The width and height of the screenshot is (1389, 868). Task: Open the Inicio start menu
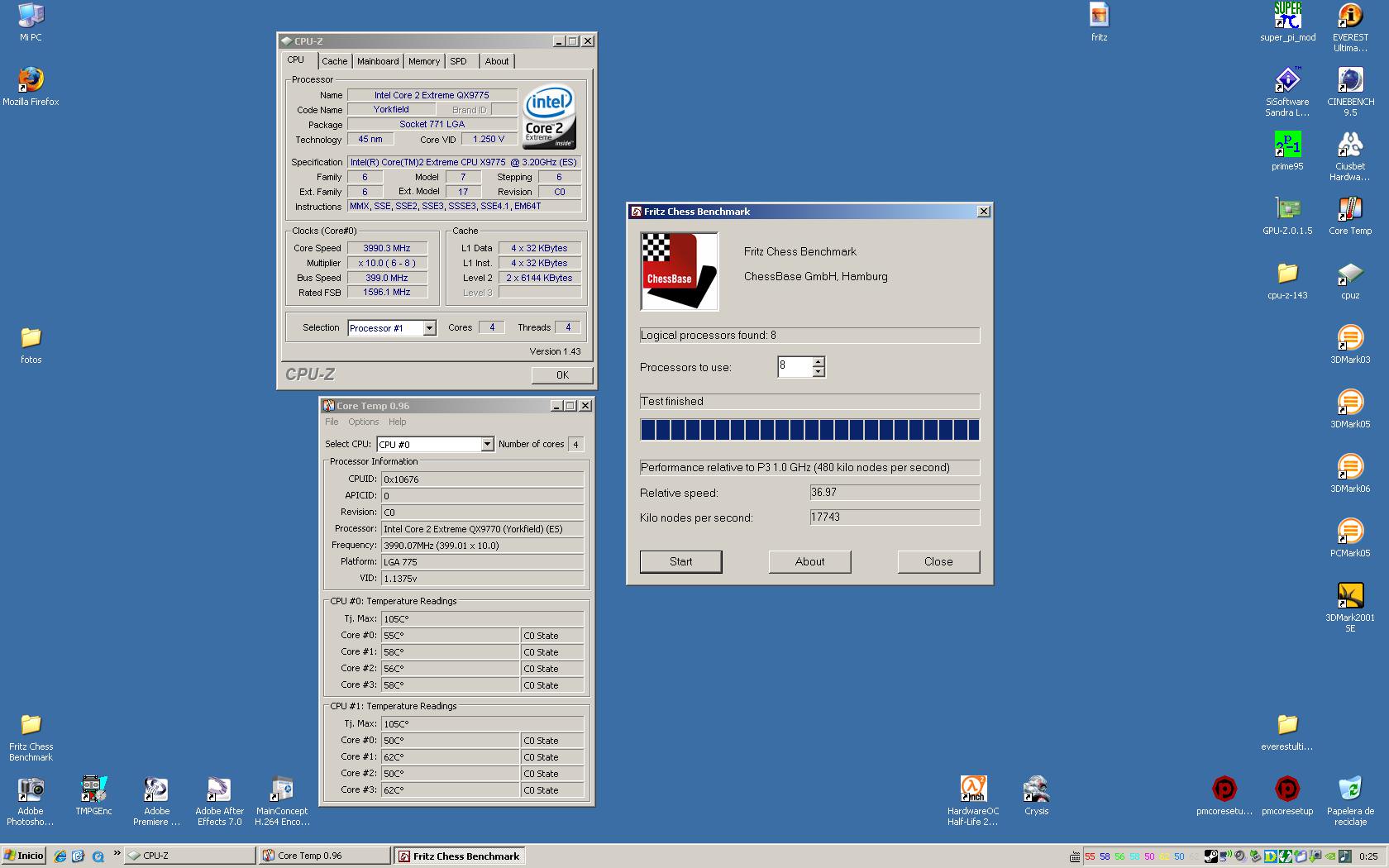[24, 856]
